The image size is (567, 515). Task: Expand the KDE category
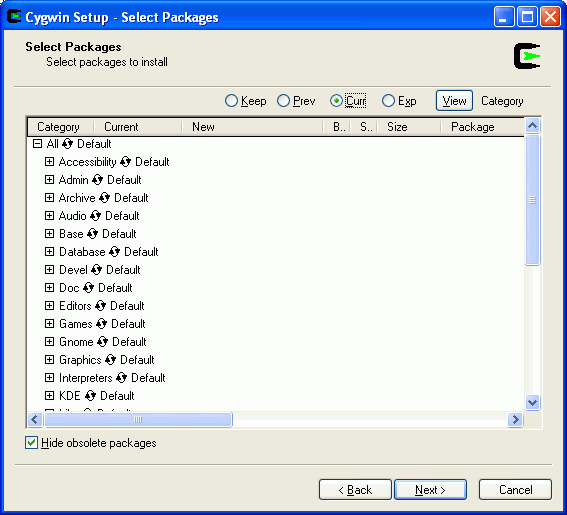click(49, 396)
